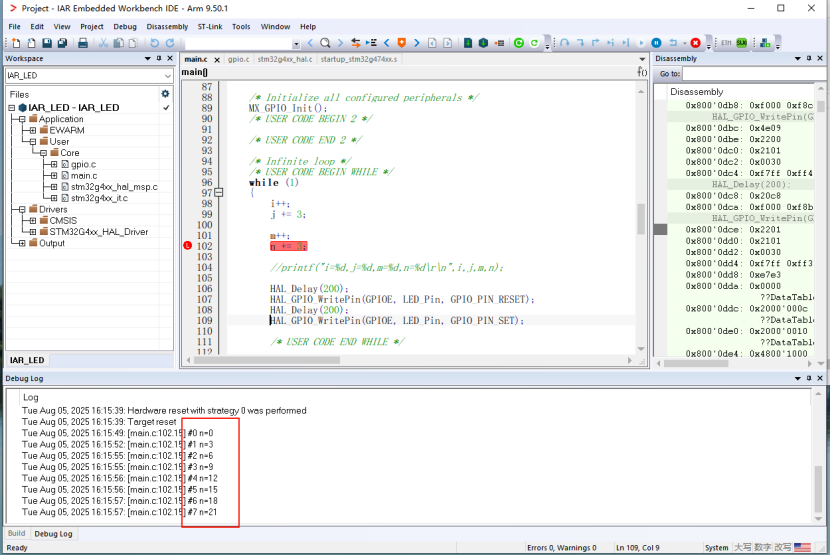830x556 pixels.
Task: Click the Disassembly Go to input field
Action: pos(754,74)
